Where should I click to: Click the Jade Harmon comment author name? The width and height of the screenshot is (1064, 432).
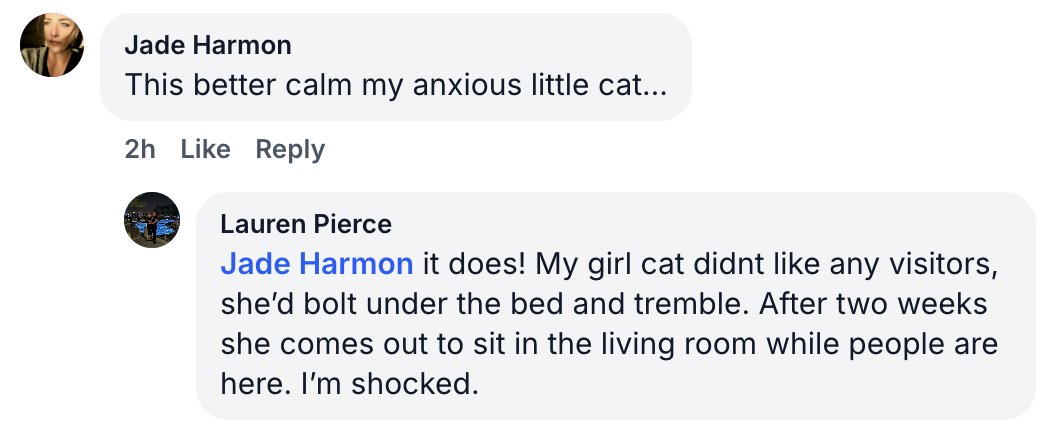click(208, 45)
